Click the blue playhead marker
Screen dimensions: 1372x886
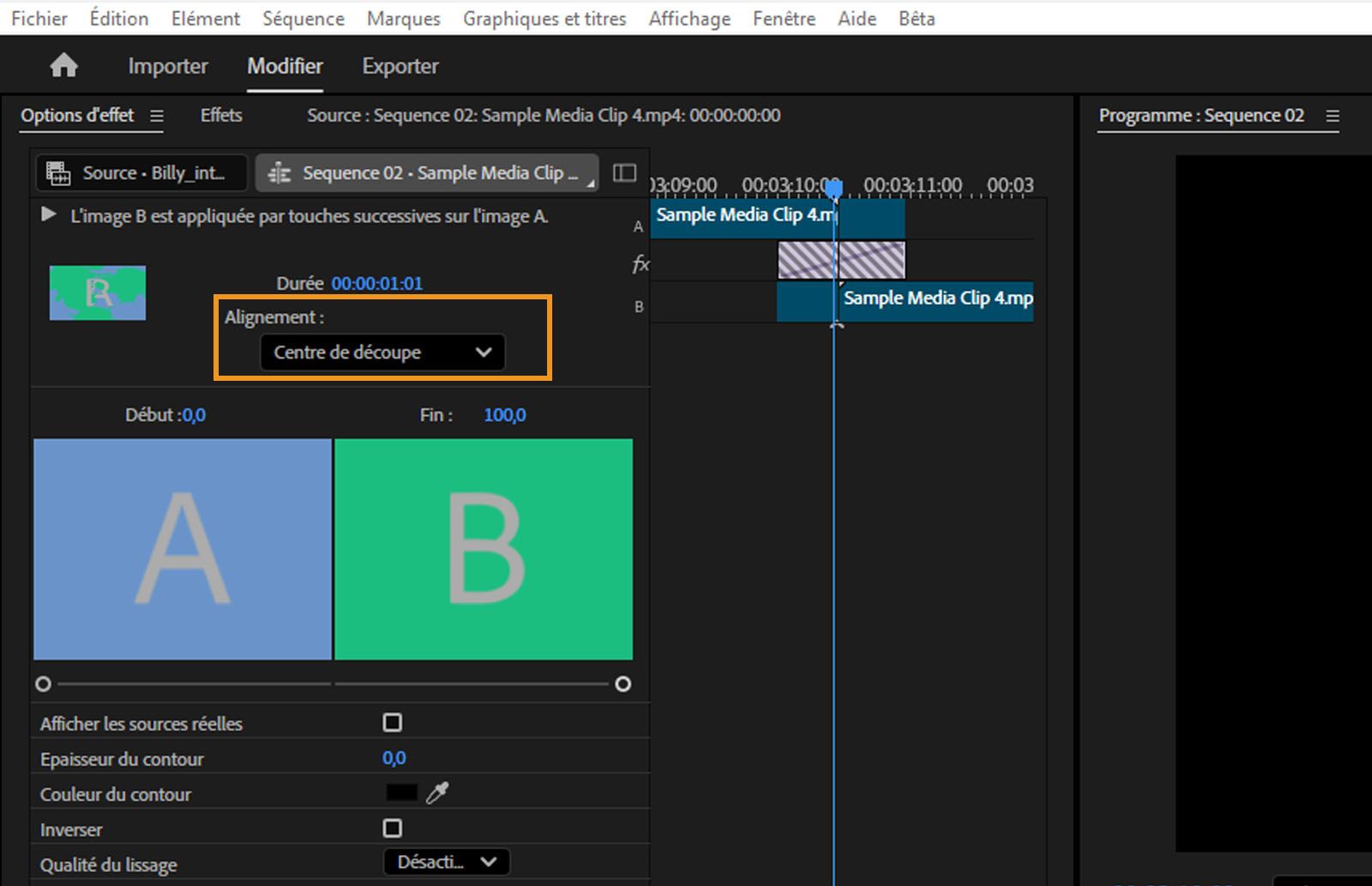coord(834,188)
